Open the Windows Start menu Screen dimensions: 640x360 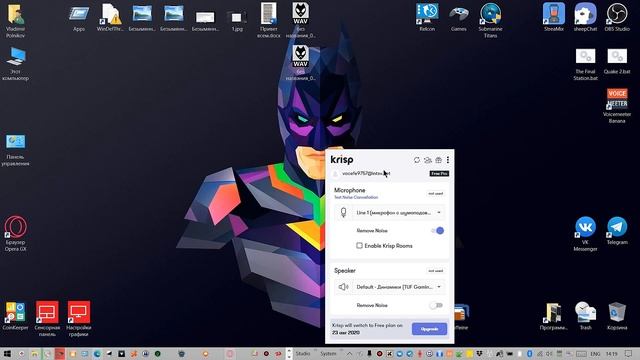click(7, 353)
